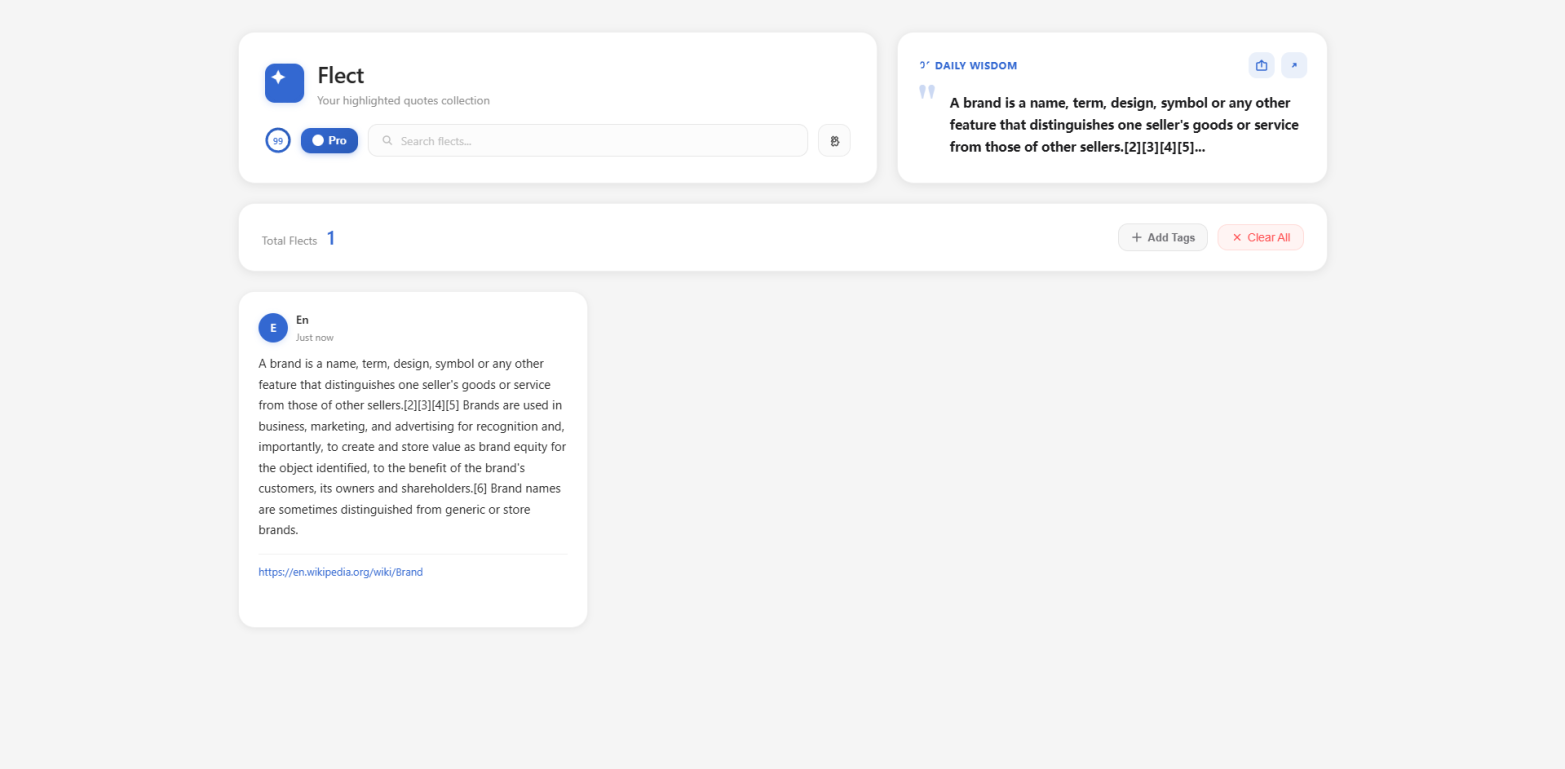
Task: Click the Flect sparkle logo icon
Action: click(284, 83)
